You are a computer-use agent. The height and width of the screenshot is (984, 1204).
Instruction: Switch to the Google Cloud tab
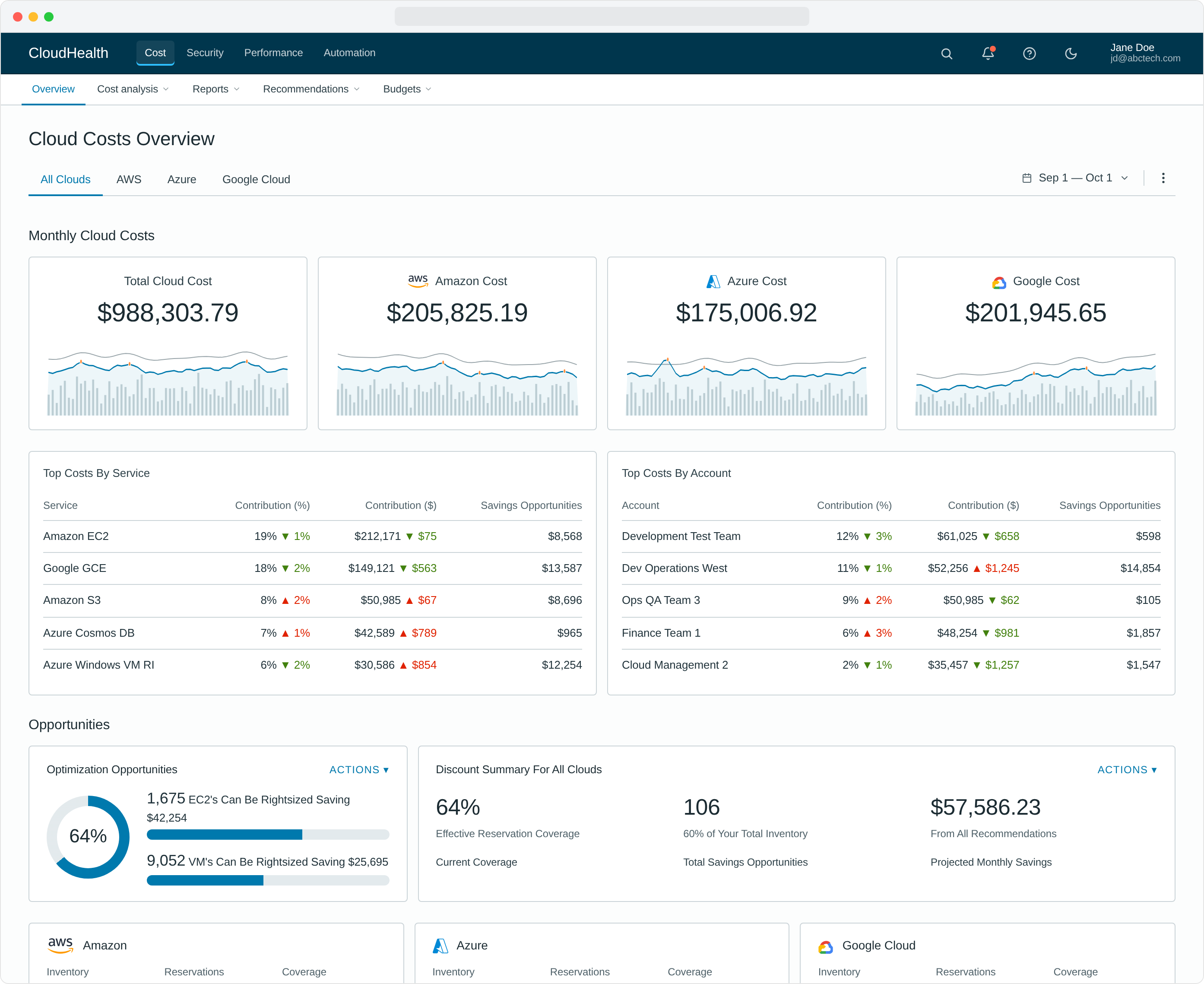256,179
